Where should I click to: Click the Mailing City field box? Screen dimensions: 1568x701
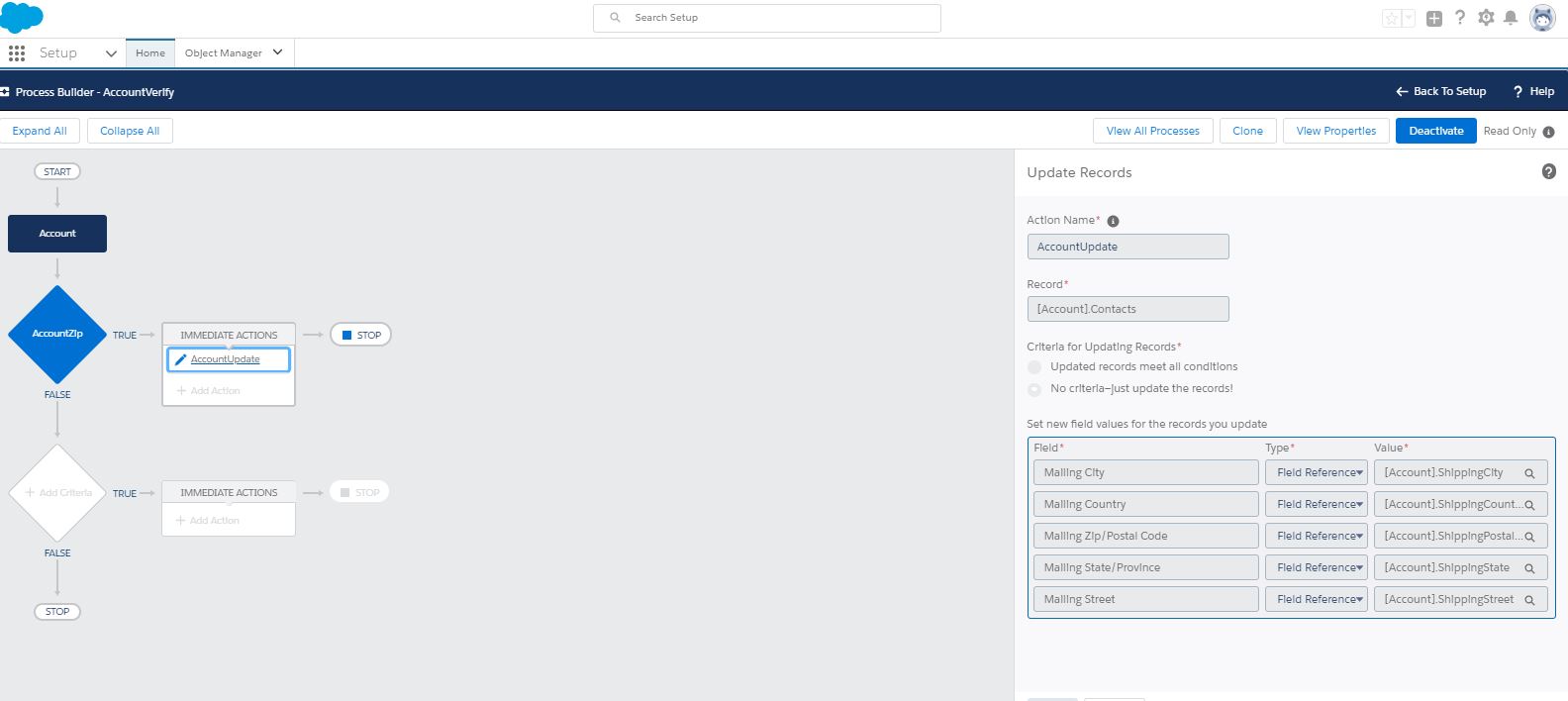click(x=1145, y=472)
